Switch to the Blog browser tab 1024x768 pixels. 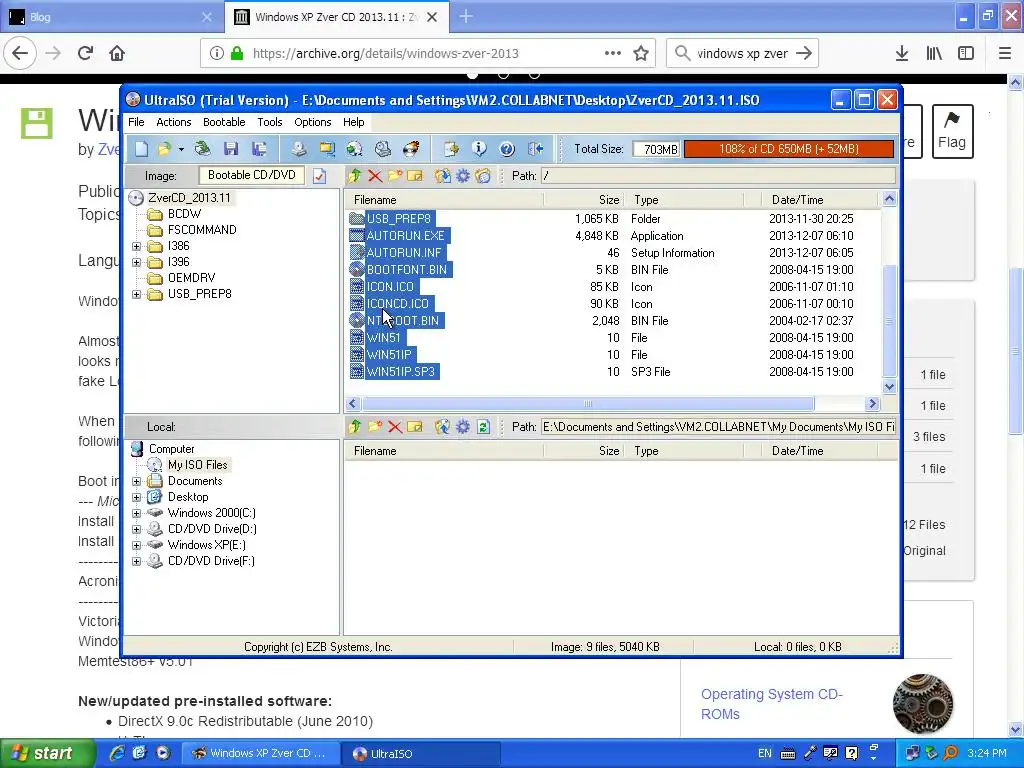point(112,17)
